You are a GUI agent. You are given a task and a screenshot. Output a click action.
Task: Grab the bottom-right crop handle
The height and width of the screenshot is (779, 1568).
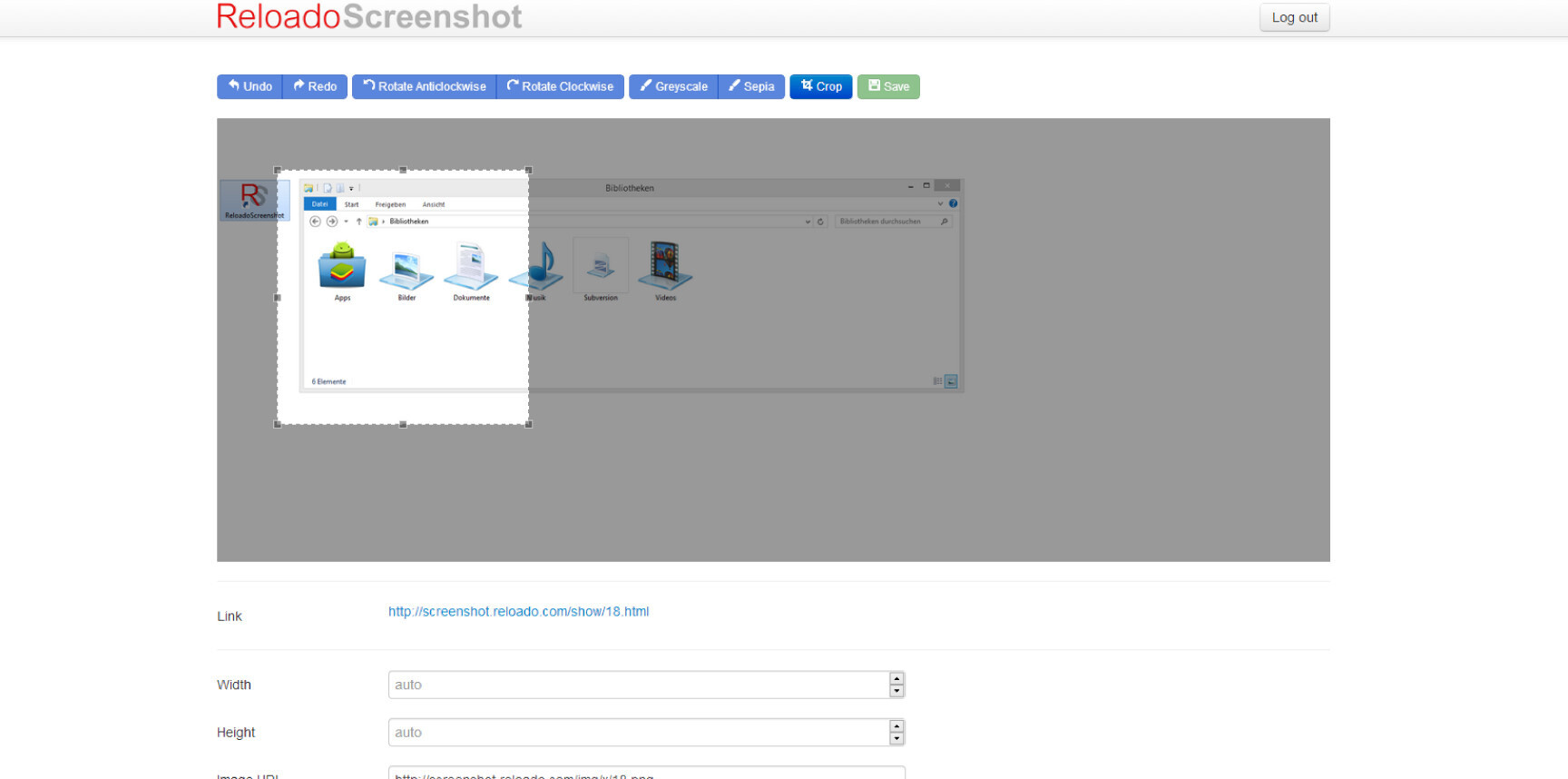(528, 424)
